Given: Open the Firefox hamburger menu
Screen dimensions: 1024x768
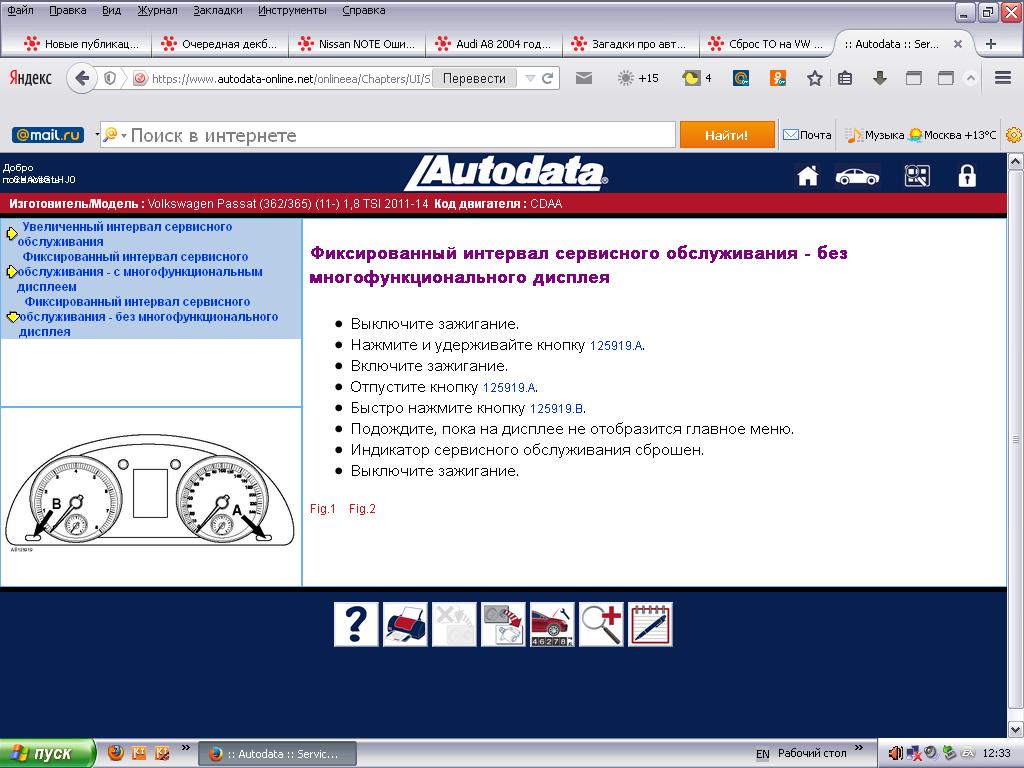Looking at the screenshot, I should [1003, 78].
